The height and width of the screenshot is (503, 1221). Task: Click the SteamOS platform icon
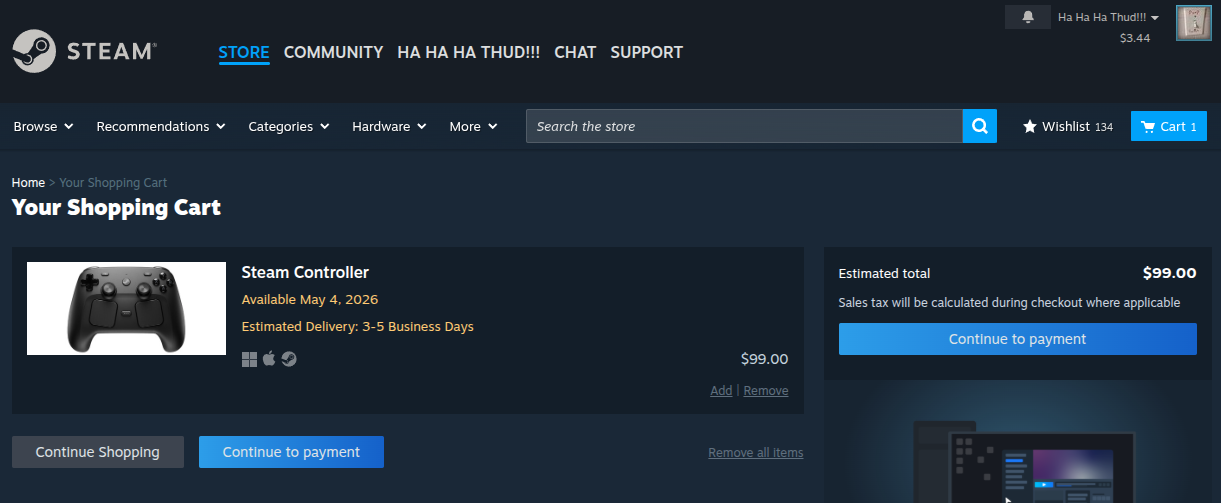click(x=289, y=359)
